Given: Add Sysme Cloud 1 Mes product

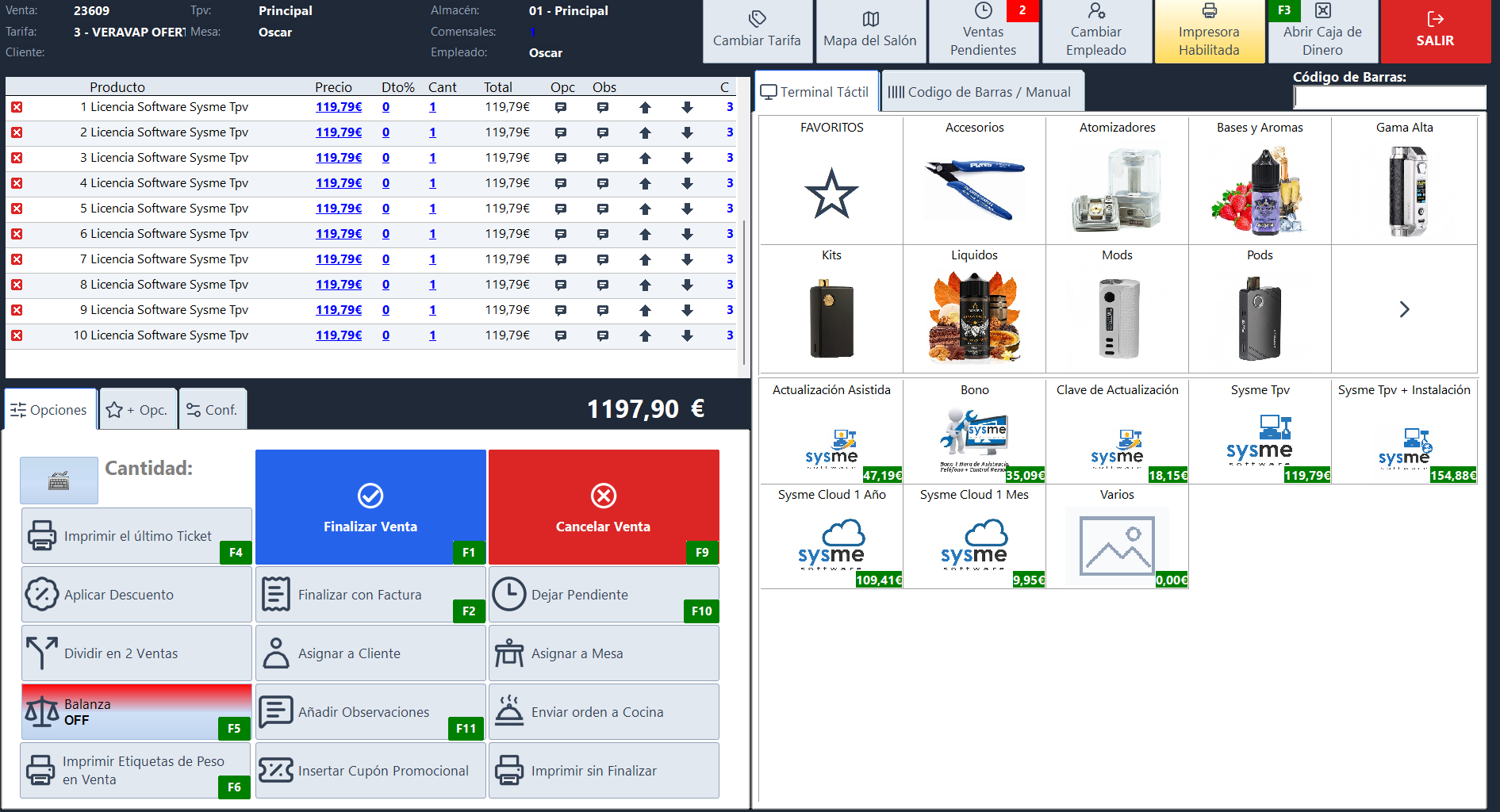Looking at the screenshot, I should tap(974, 536).
